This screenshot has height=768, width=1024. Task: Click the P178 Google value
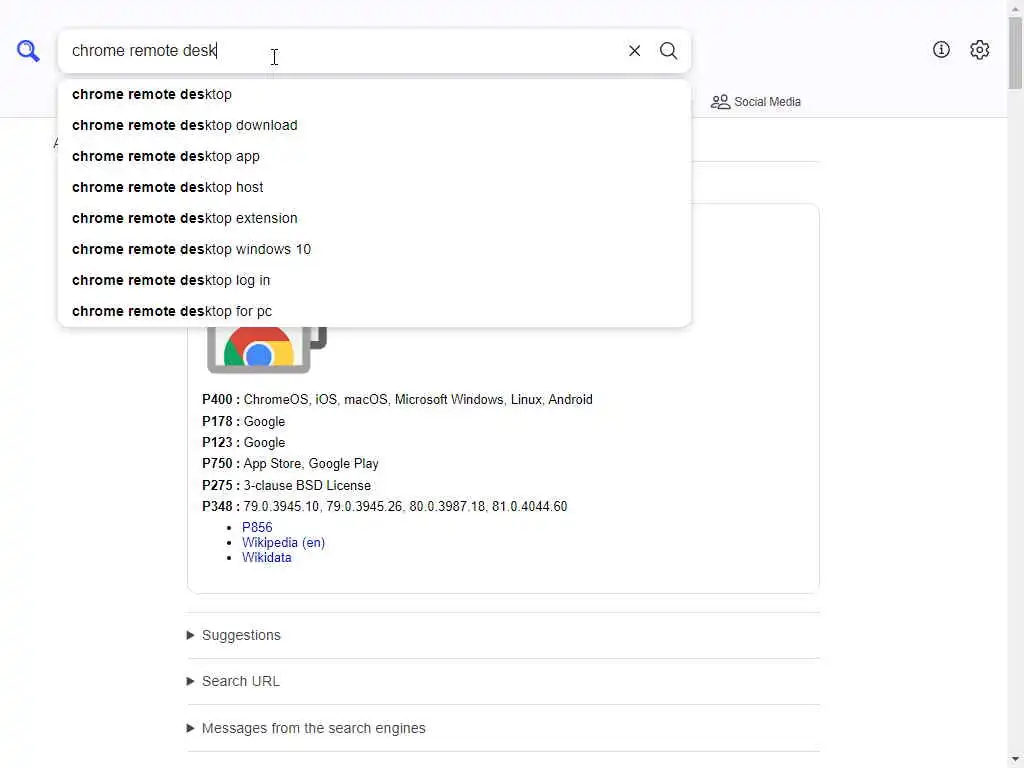[x=264, y=422]
